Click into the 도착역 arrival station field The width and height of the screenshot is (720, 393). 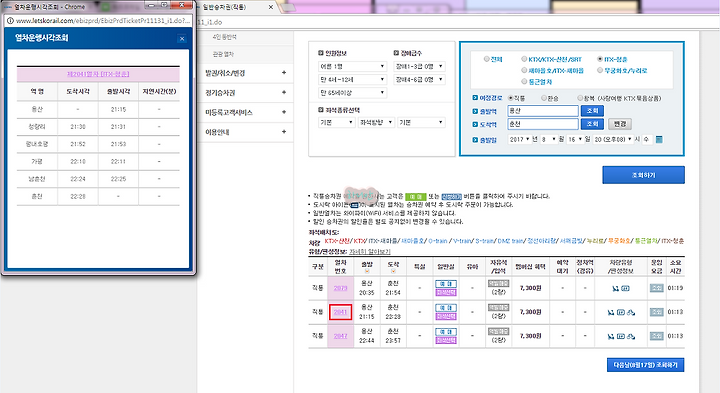(x=543, y=124)
